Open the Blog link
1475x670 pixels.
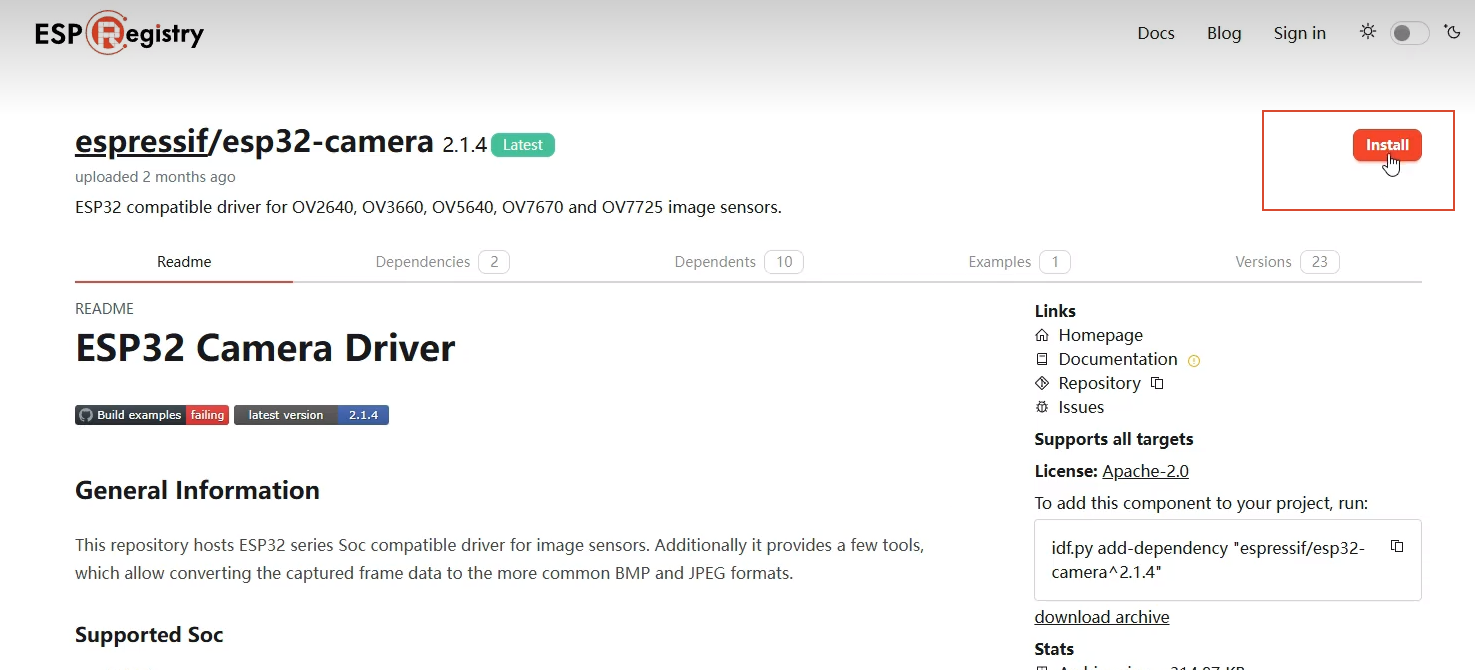[1224, 33]
